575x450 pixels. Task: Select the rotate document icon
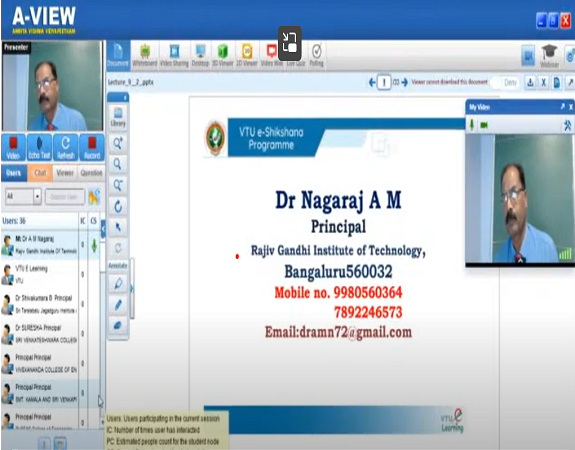(x=118, y=206)
